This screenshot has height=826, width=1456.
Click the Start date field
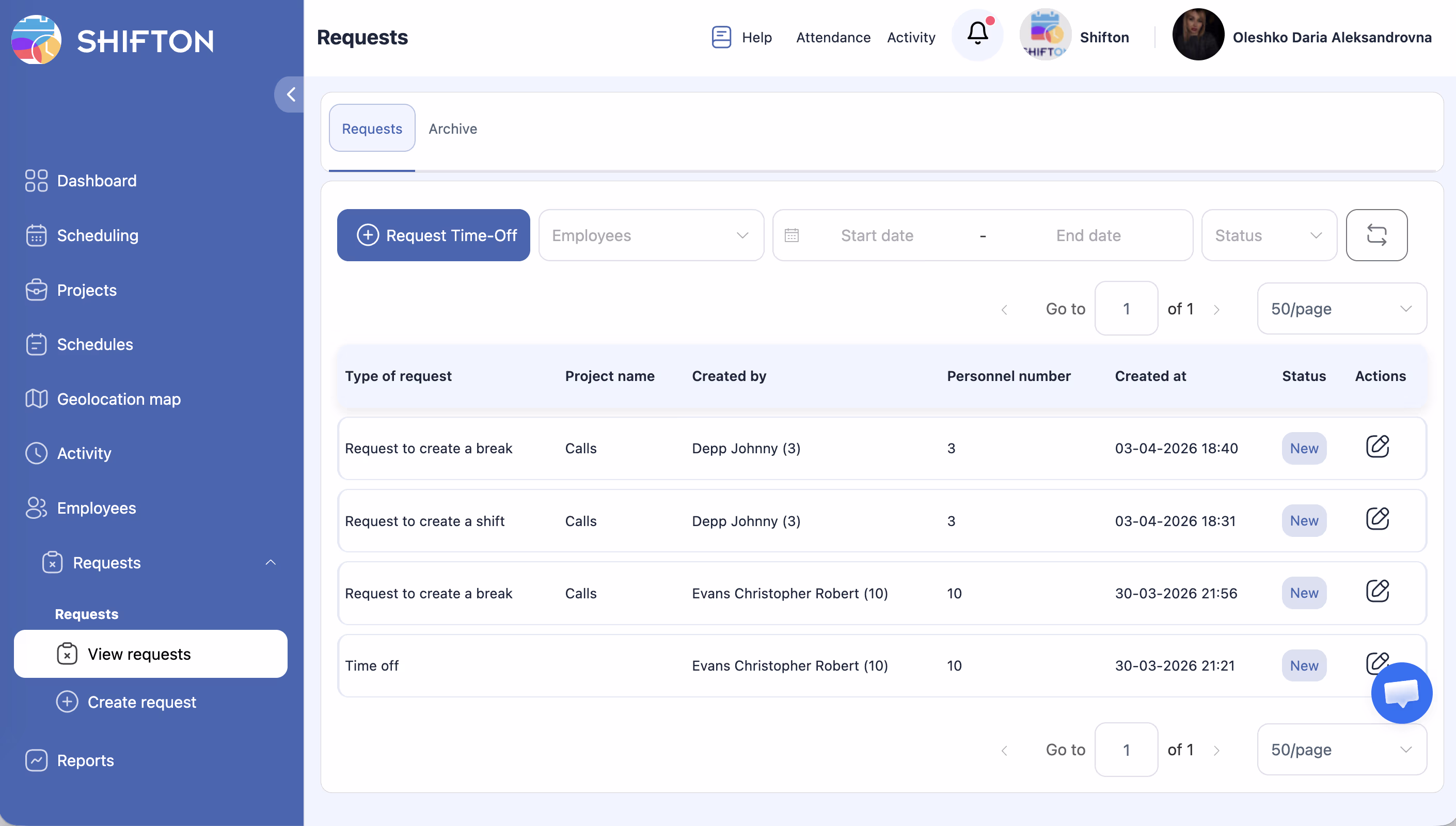pyautogui.click(x=876, y=235)
